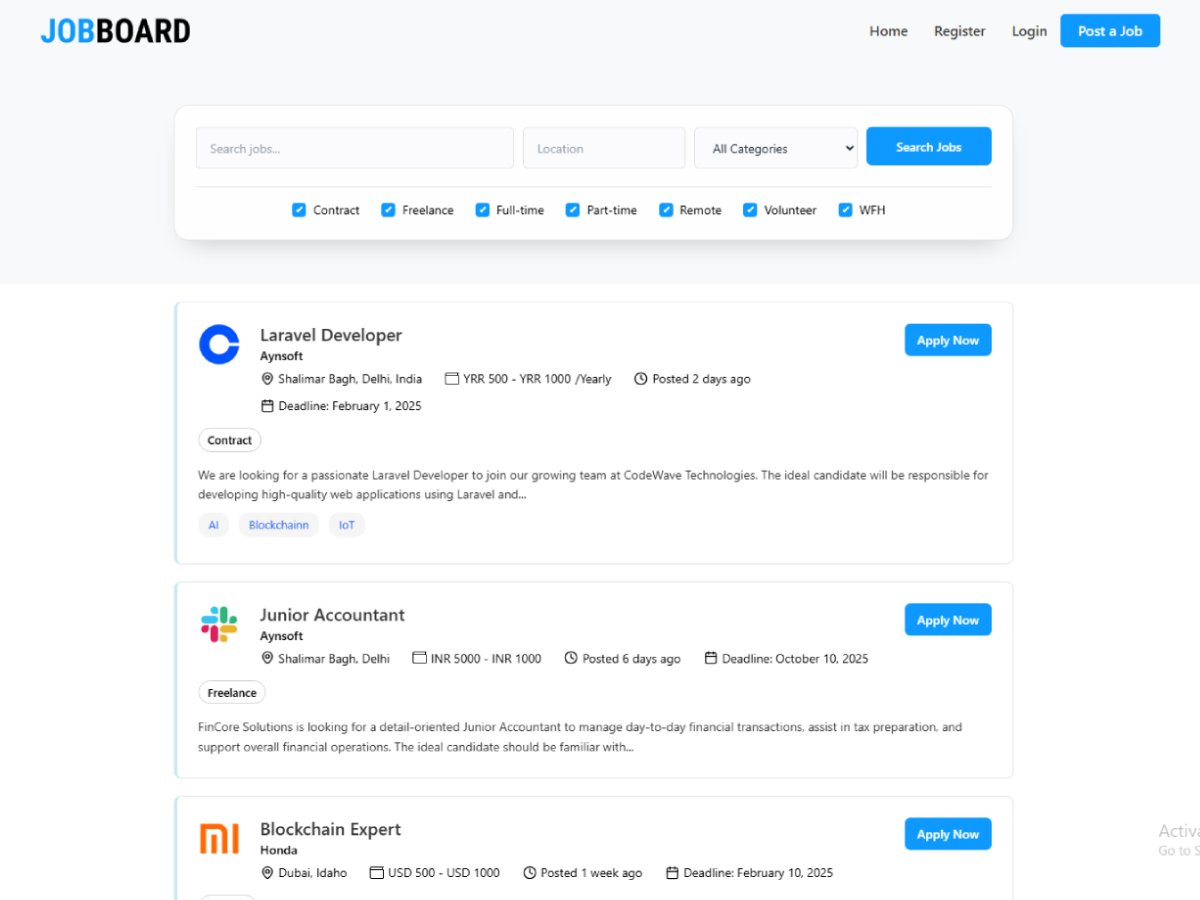Viewport: 1200px width, 900px height.
Task: Go to the Home page
Action: 888,31
